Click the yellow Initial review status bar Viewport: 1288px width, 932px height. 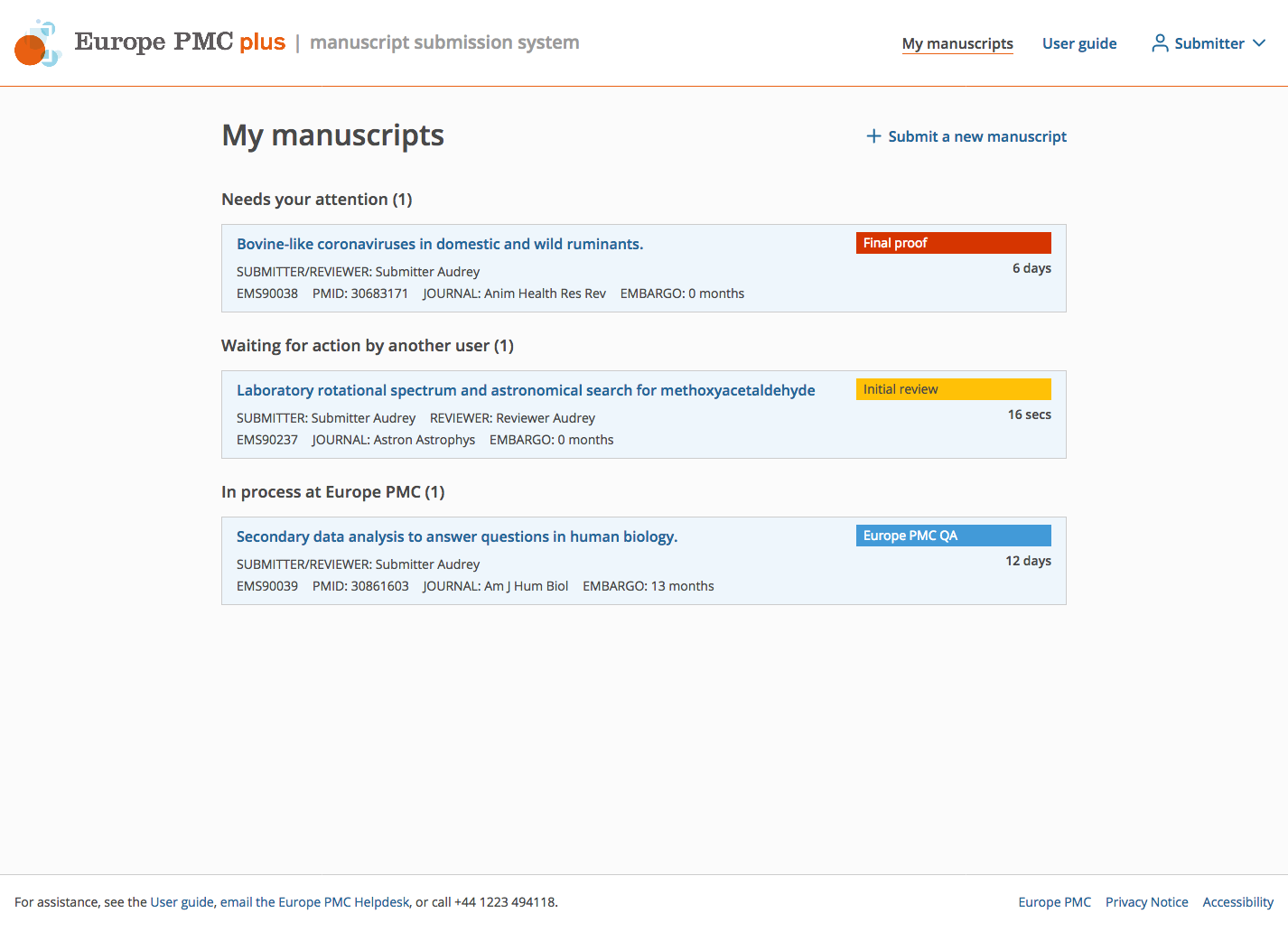point(954,389)
